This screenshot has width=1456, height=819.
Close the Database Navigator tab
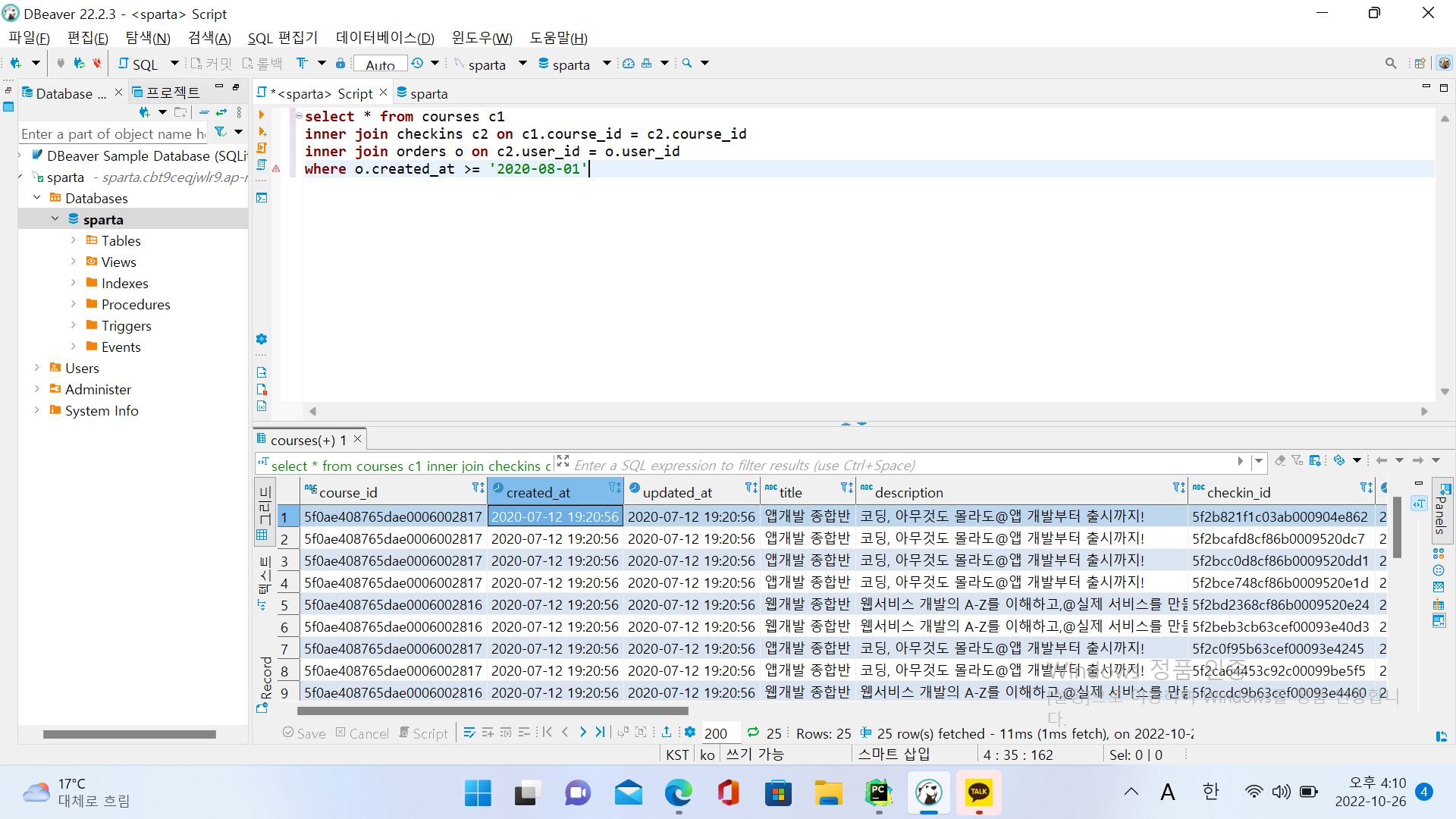coord(118,93)
